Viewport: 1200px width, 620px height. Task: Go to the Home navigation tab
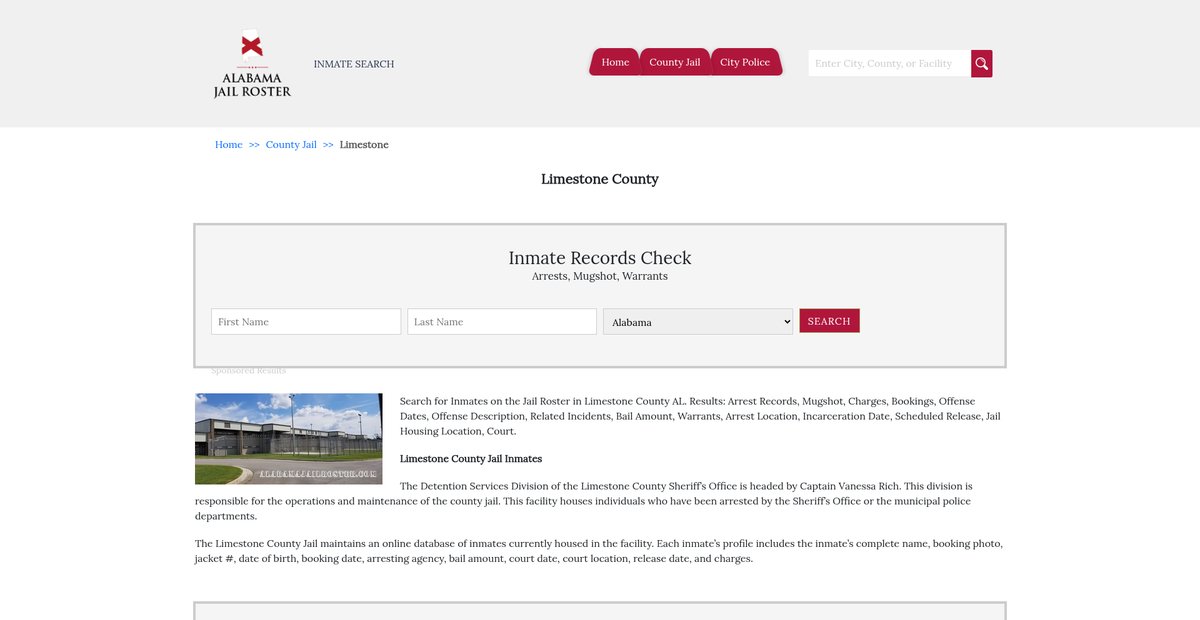click(x=615, y=62)
